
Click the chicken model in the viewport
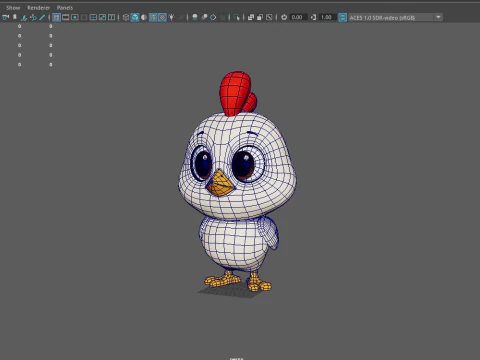coord(236,182)
